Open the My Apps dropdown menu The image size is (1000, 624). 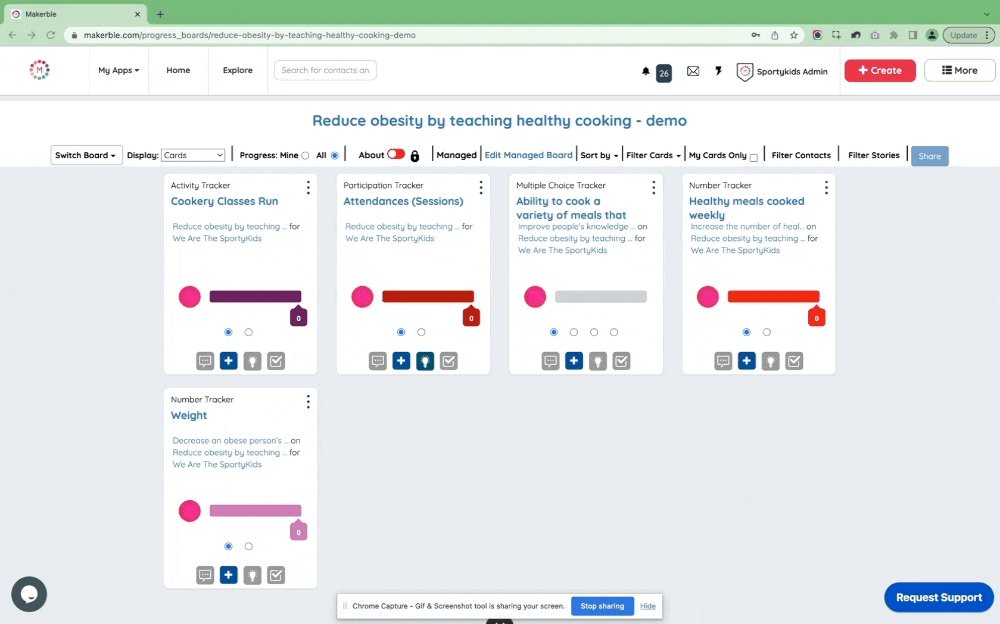[x=119, y=70]
